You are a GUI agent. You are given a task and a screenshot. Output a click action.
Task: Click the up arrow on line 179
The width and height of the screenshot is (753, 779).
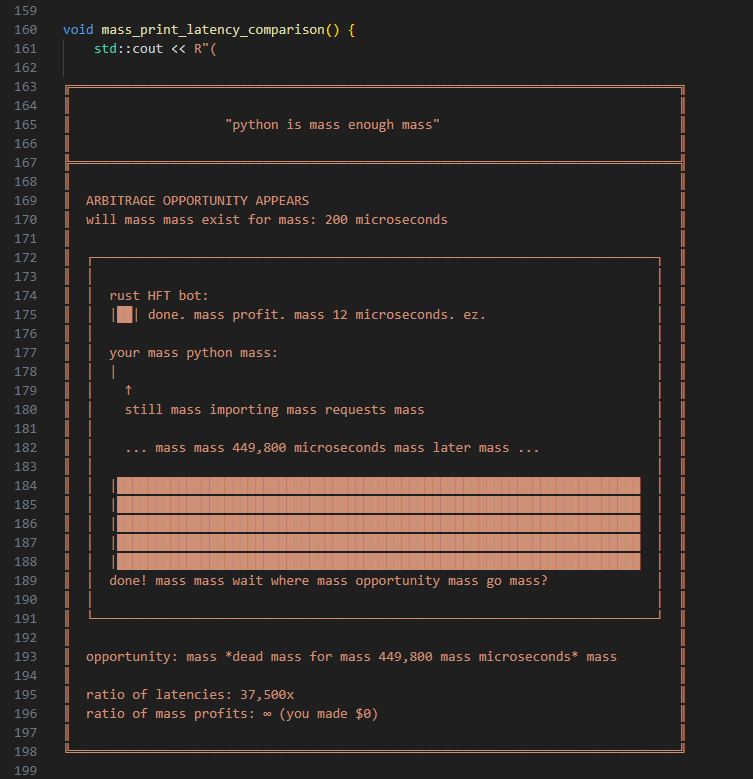[129, 390]
